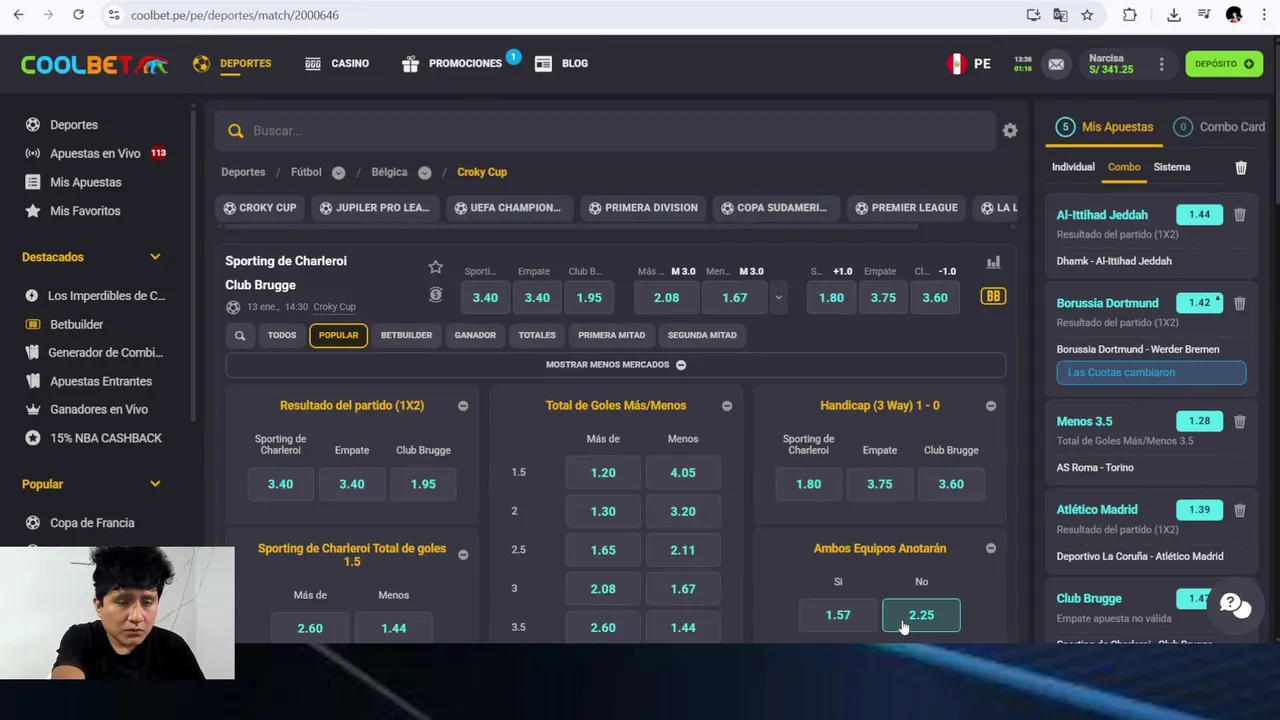Open the Combo Card tab
This screenshot has width=1280, height=720.
click(x=1219, y=127)
